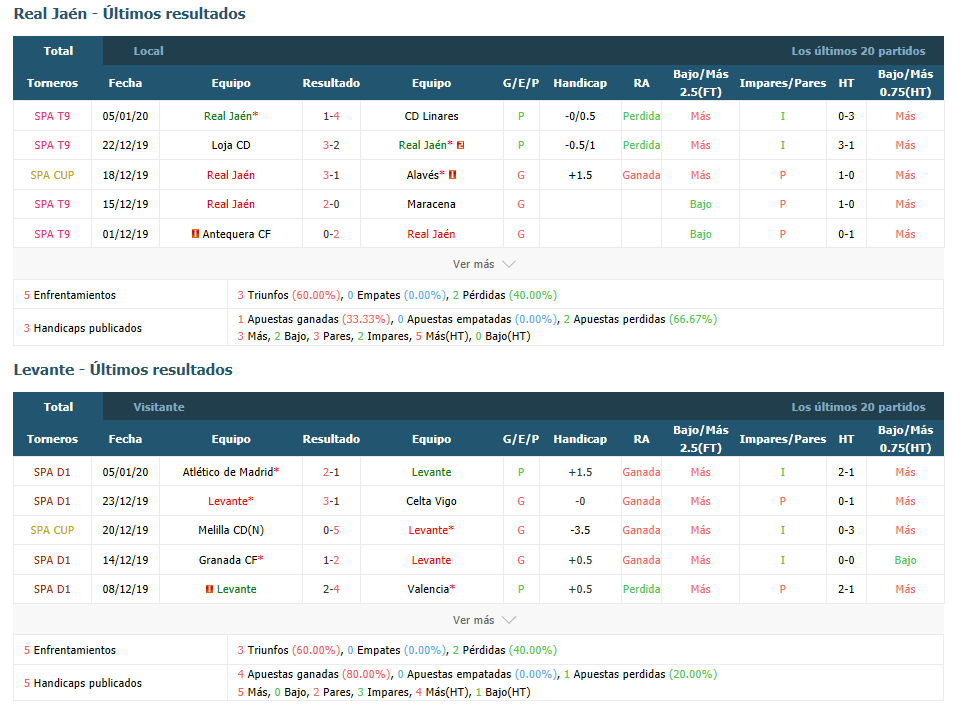Open the Melilla CD(N) team link

tap(231, 530)
